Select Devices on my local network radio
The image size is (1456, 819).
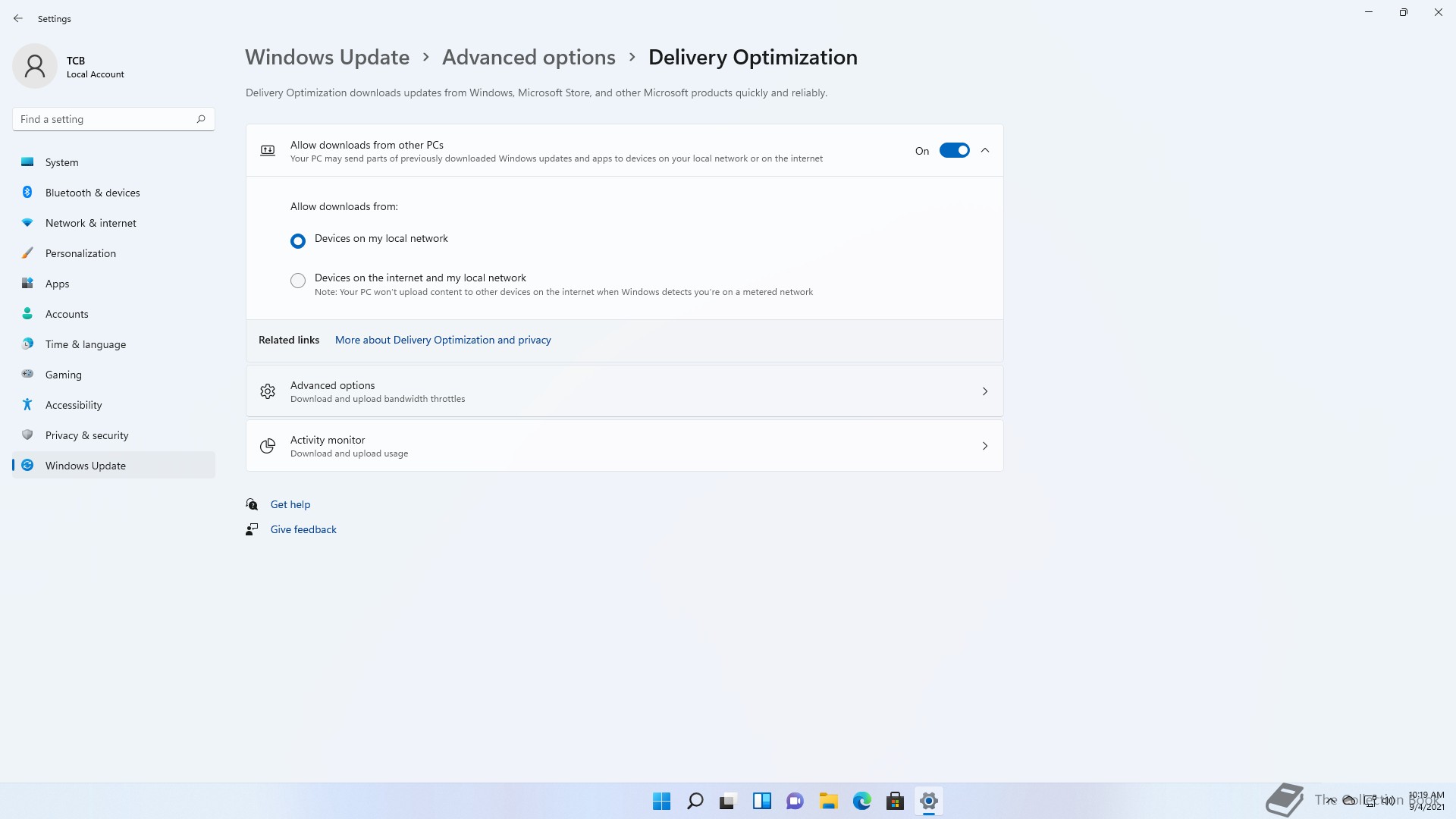[298, 240]
